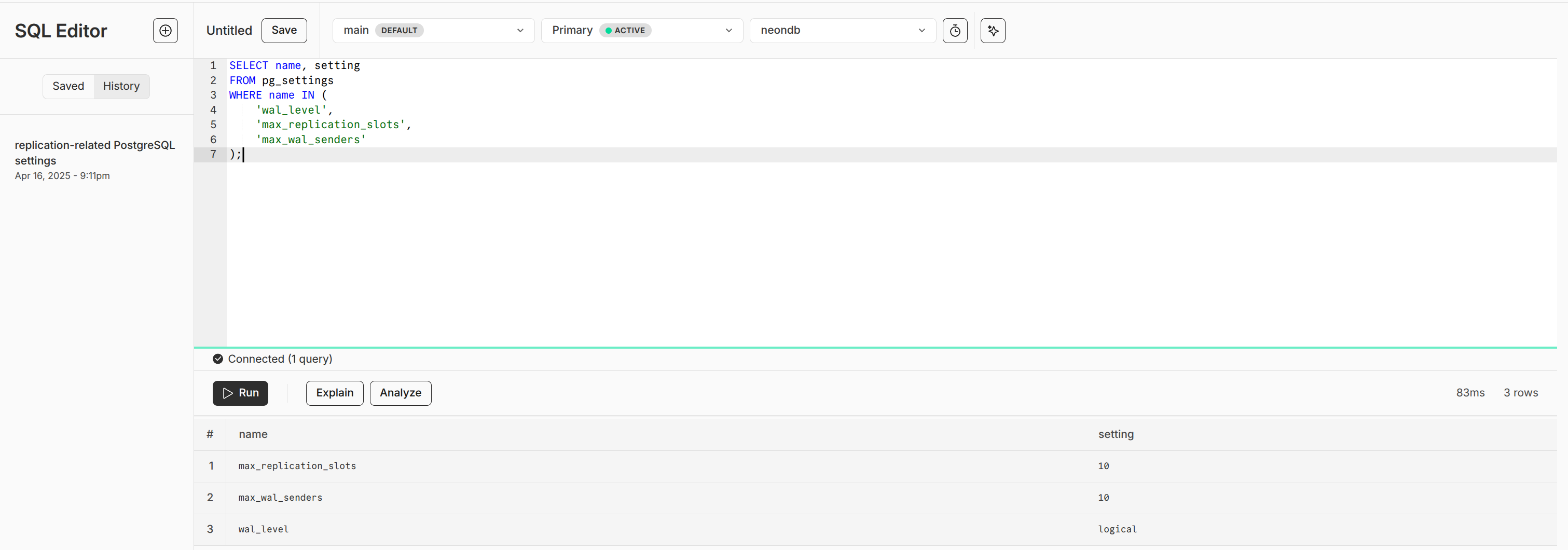Click the DEFAULT badge next to main branch
Viewport: 1568px width, 550px height.
[398, 30]
